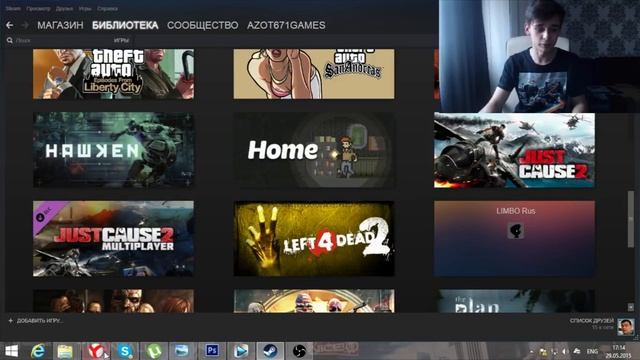The image size is (640, 360).
Task: Focus the library search field
Action: 57,40
